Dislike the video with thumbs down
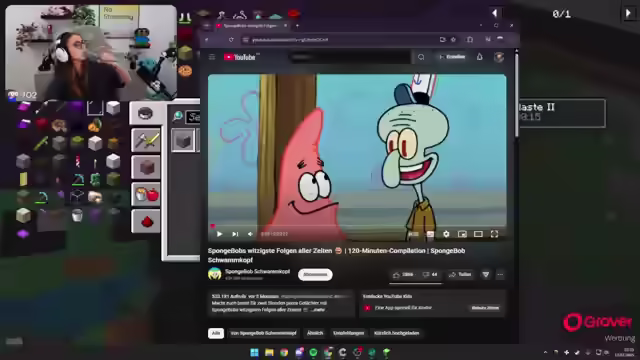Screen dimensions: 640x360 [430, 275]
